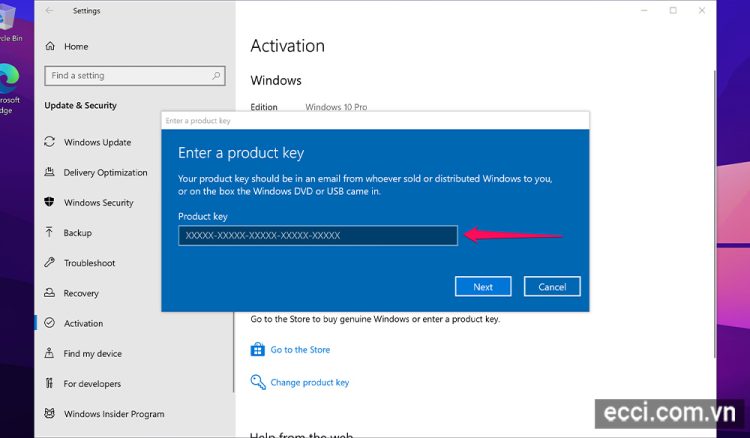The width and height of the screenshot is (750, 438).
Task: Click the Troubleshoot wrench icon
Action: 49,263
